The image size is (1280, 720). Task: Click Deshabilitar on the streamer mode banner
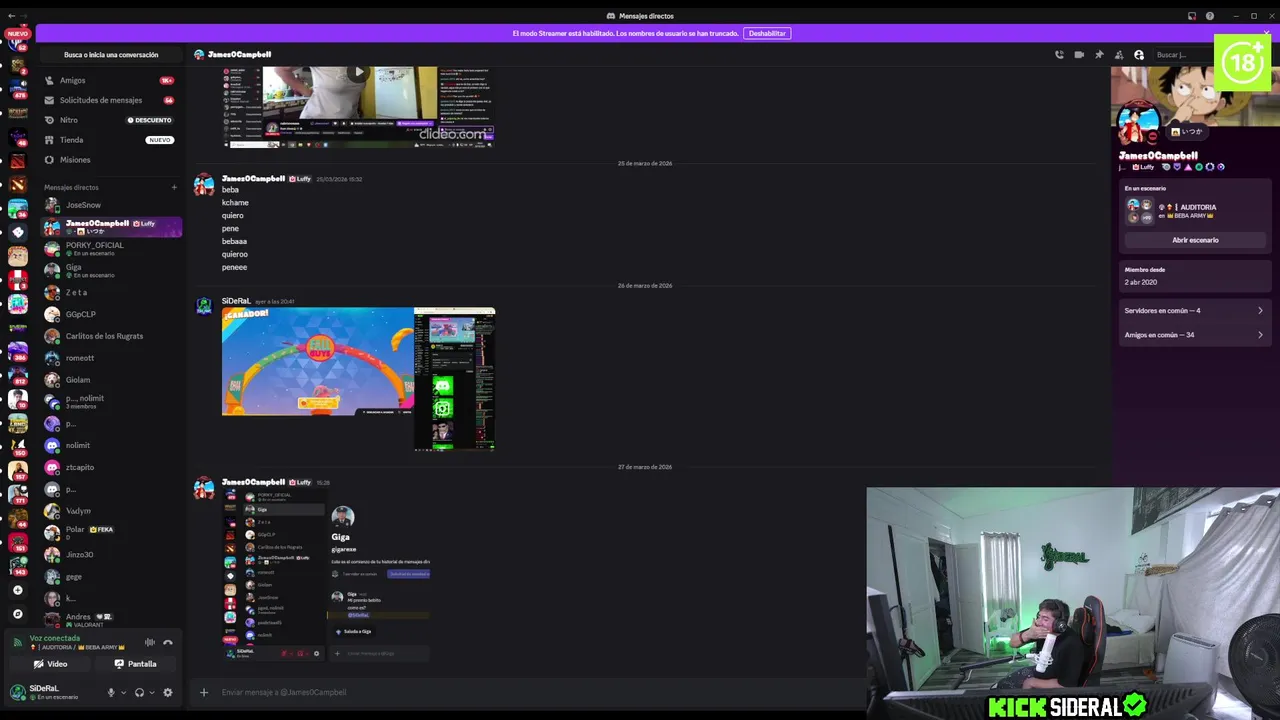(767, 33)
